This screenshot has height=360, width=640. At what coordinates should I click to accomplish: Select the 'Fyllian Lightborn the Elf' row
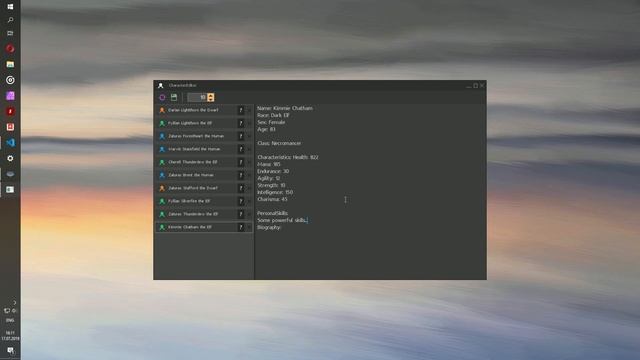click(204, 123)
